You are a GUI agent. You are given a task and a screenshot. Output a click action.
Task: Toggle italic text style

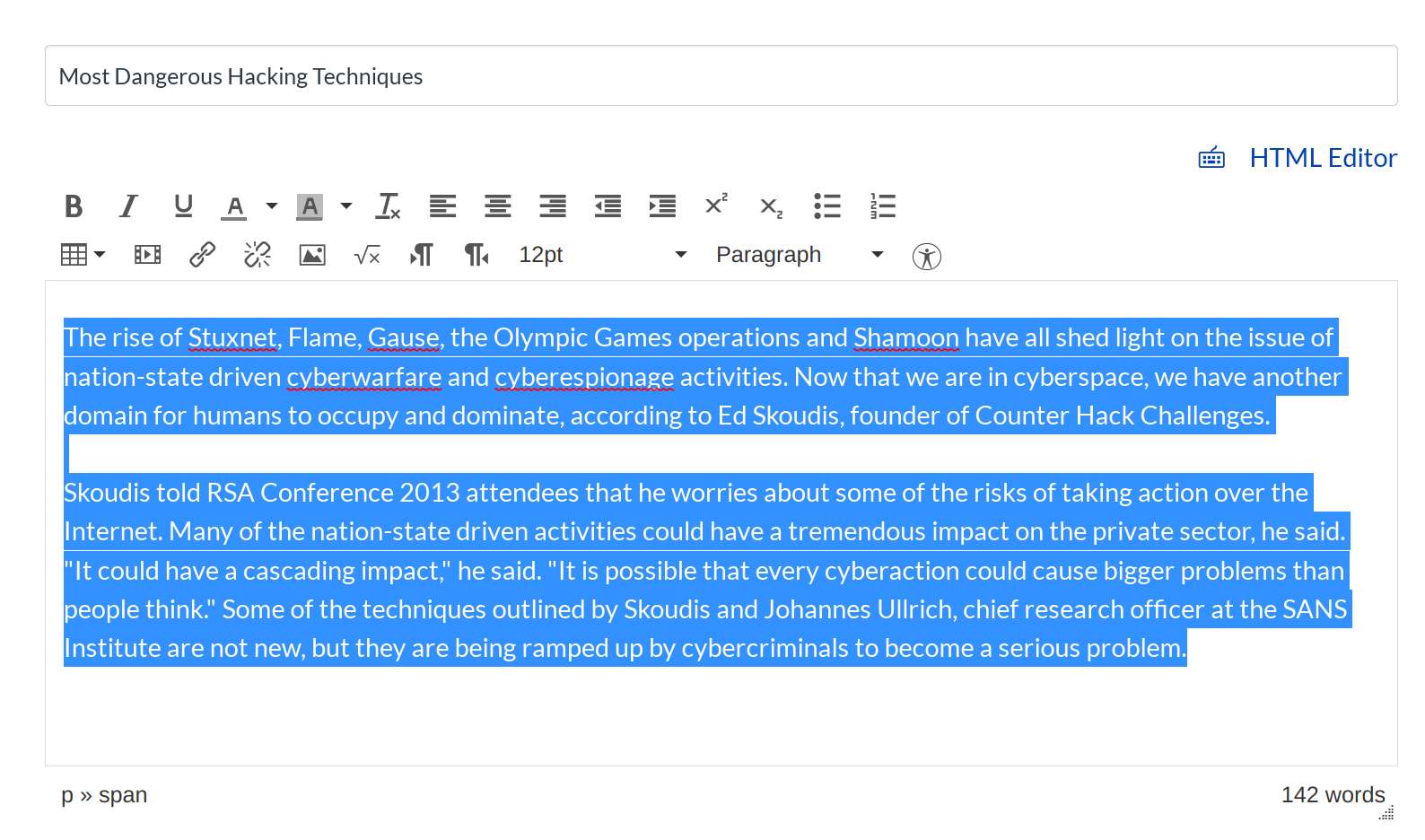pyautogui.click(x=128, y=206)
